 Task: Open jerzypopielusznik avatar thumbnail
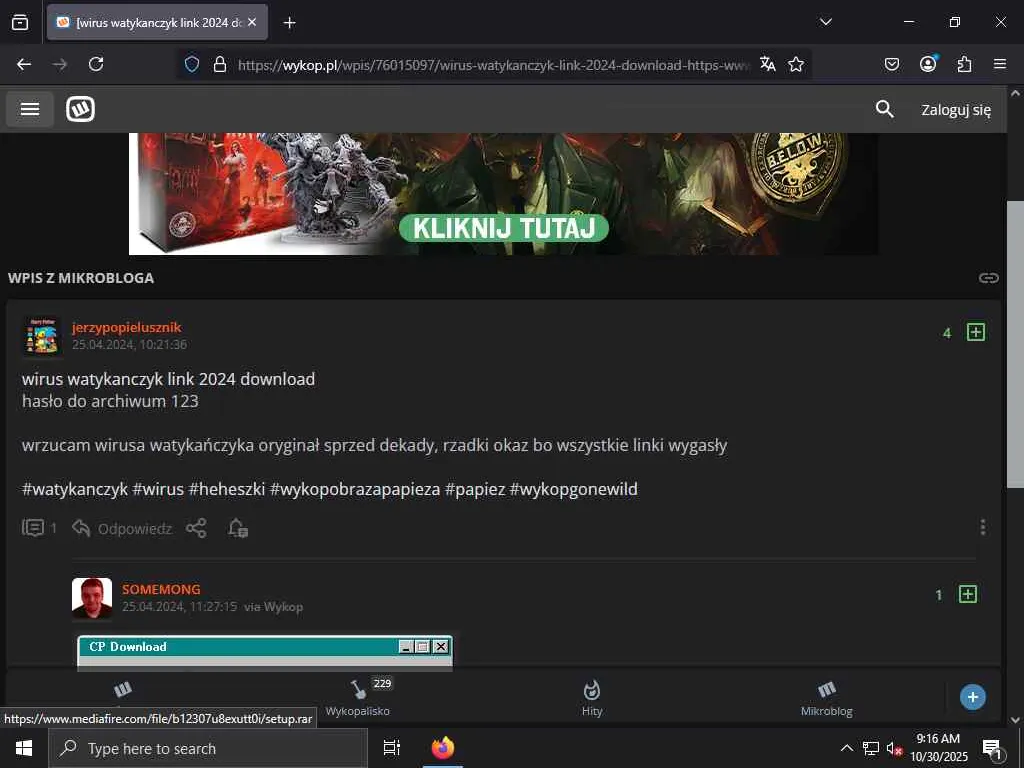(x=42, y=336)
